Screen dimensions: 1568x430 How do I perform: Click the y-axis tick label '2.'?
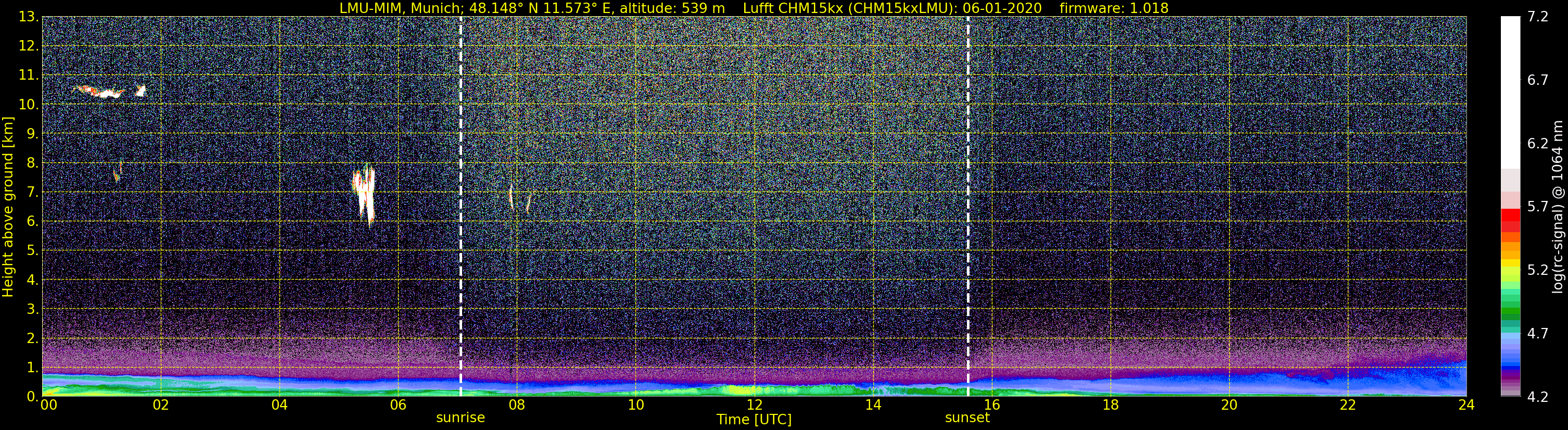(x=33, y=338)
